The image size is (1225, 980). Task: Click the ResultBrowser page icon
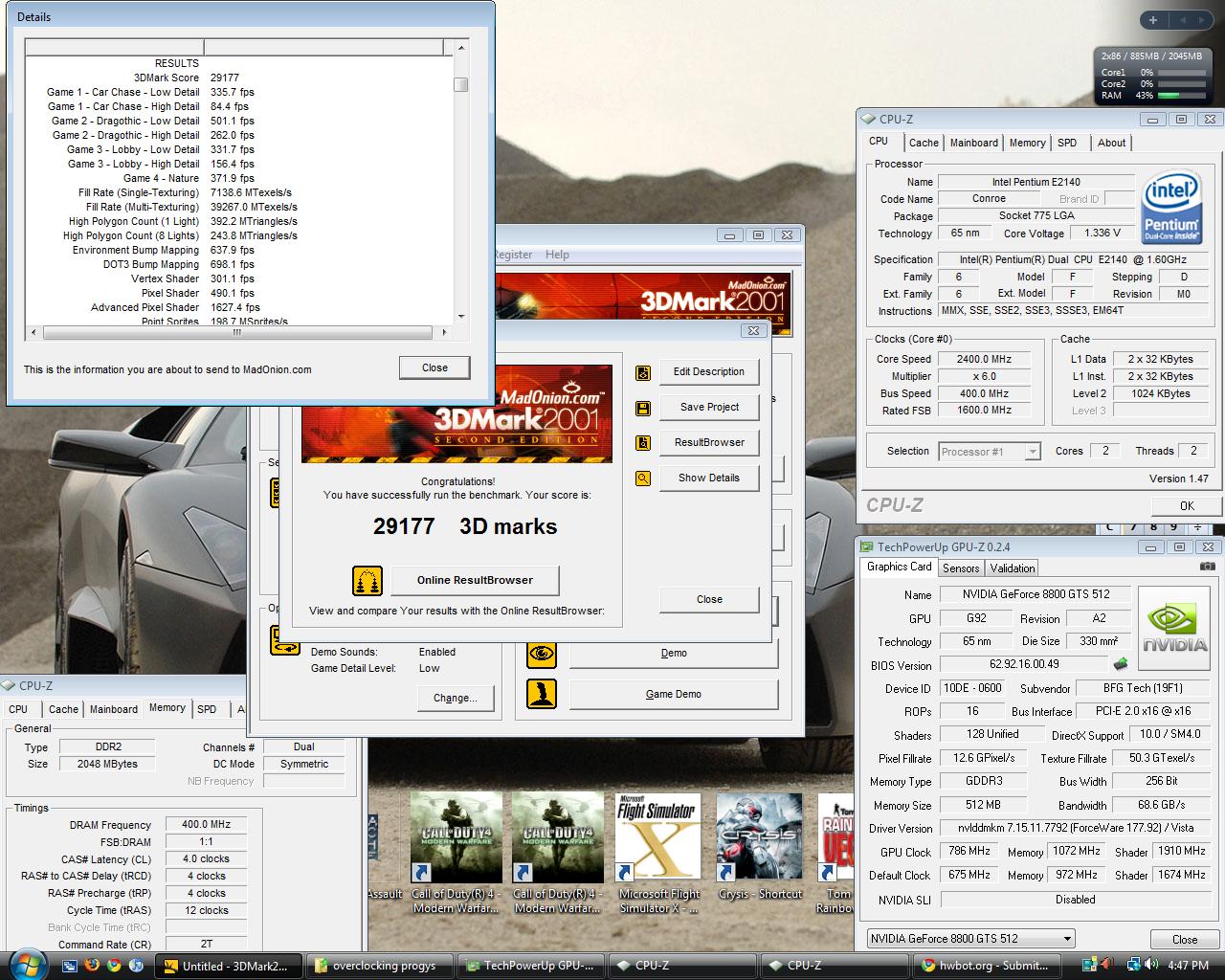click(643, 443)
